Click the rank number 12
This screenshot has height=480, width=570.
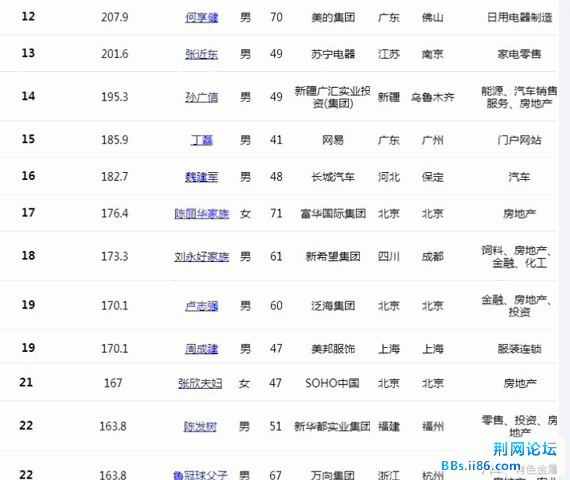(x=28, y=16)
